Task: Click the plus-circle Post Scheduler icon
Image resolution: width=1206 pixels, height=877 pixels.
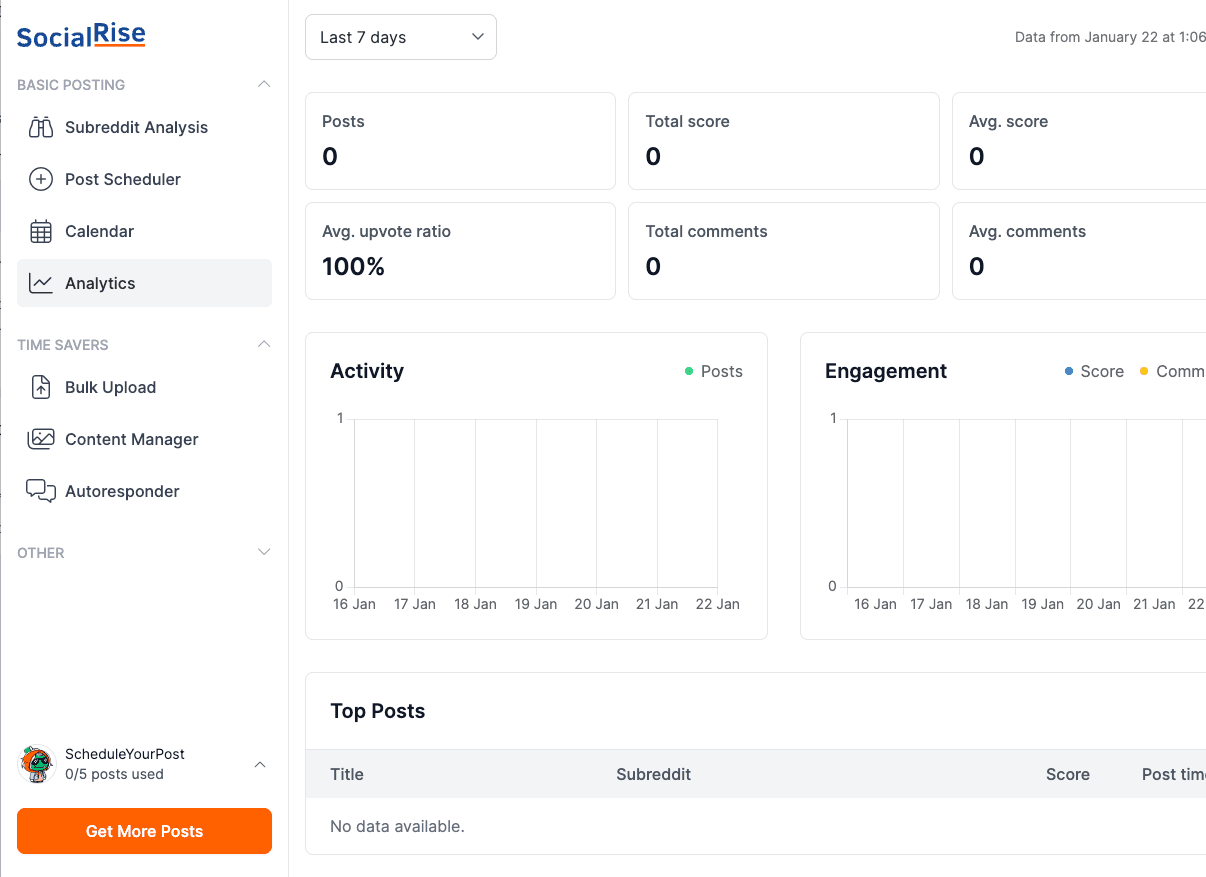Action: [x=41, y=179]
